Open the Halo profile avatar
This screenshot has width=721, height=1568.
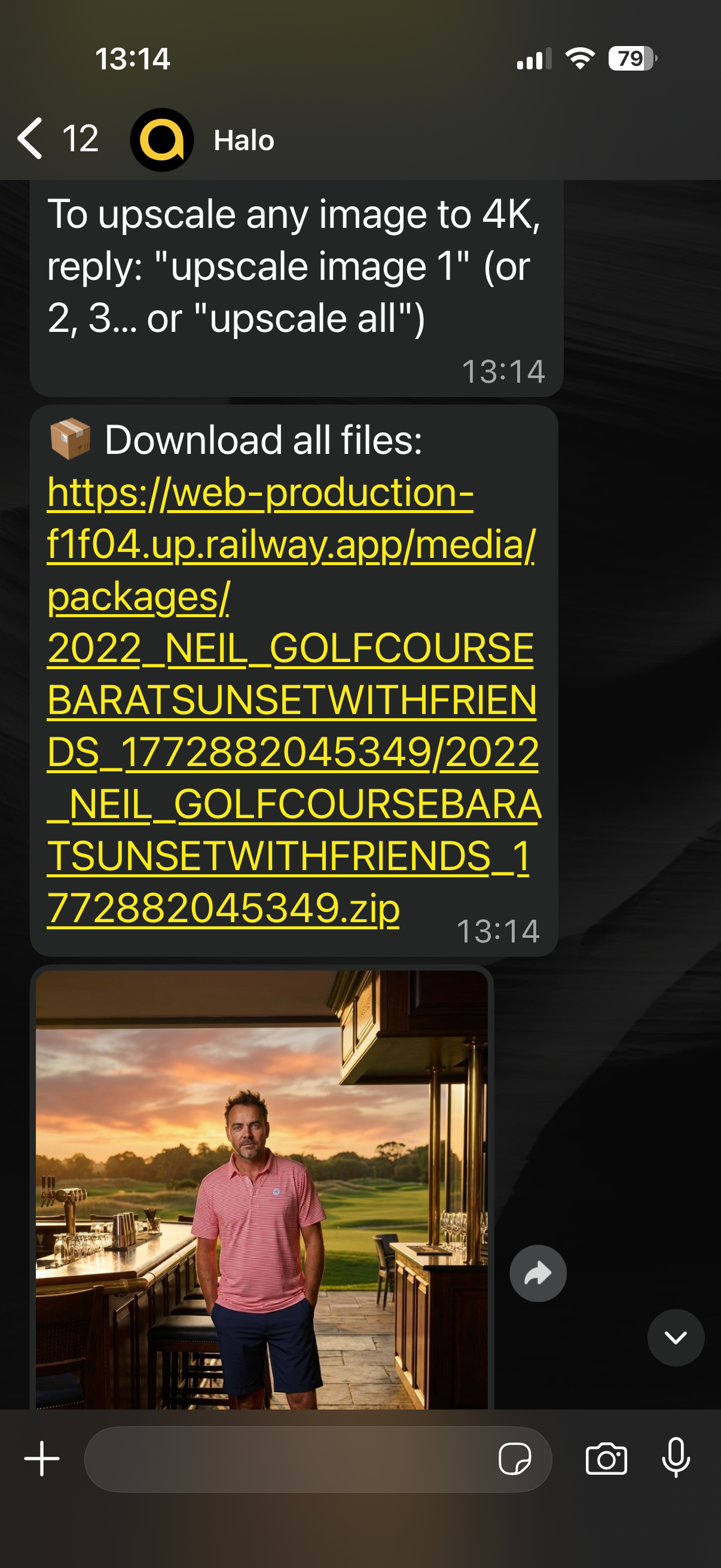[162, 140]
